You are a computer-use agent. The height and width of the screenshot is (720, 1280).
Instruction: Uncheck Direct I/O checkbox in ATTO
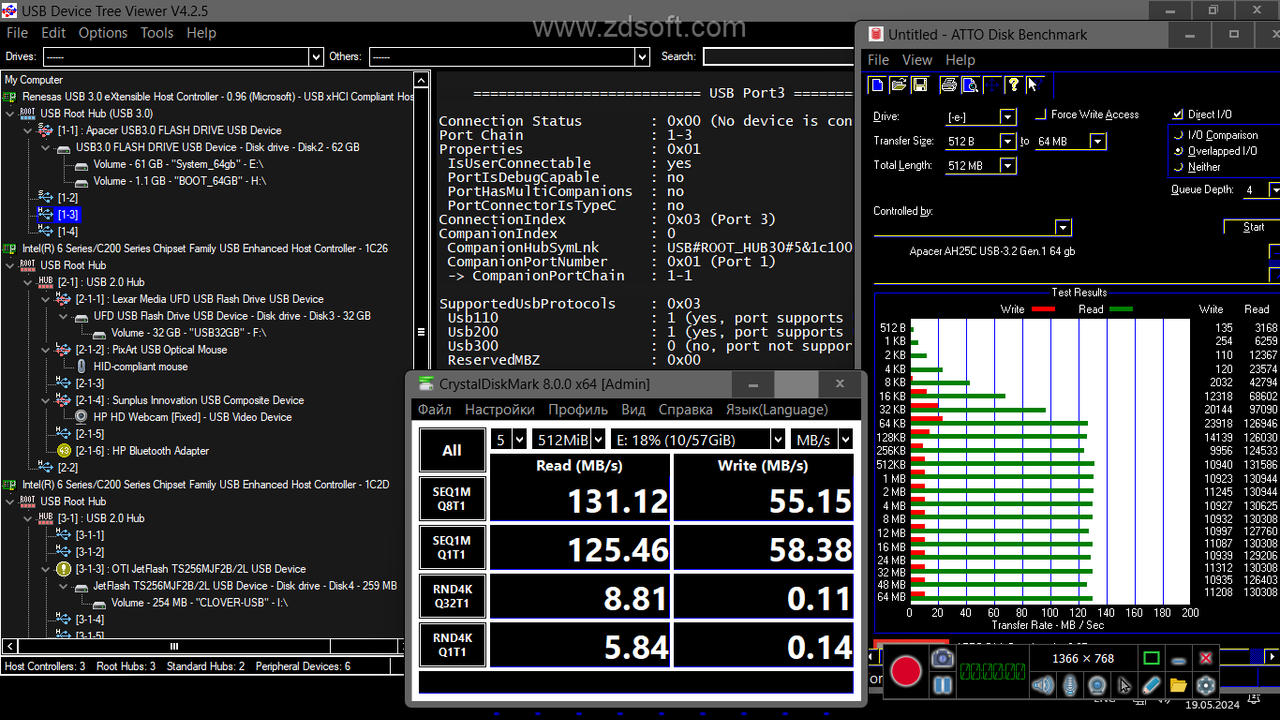(1178, 115)
